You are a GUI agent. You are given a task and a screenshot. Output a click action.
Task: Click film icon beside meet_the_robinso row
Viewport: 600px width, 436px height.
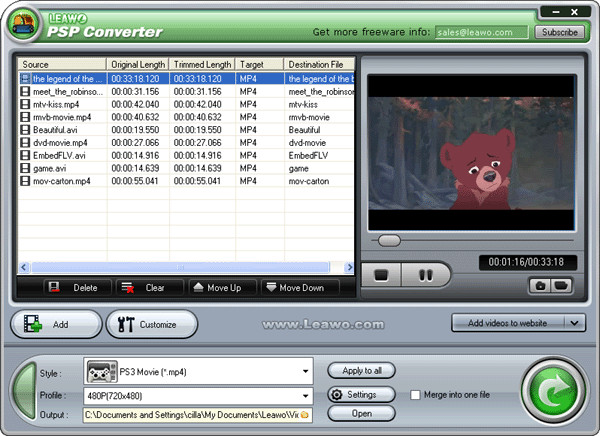(25, 91)
